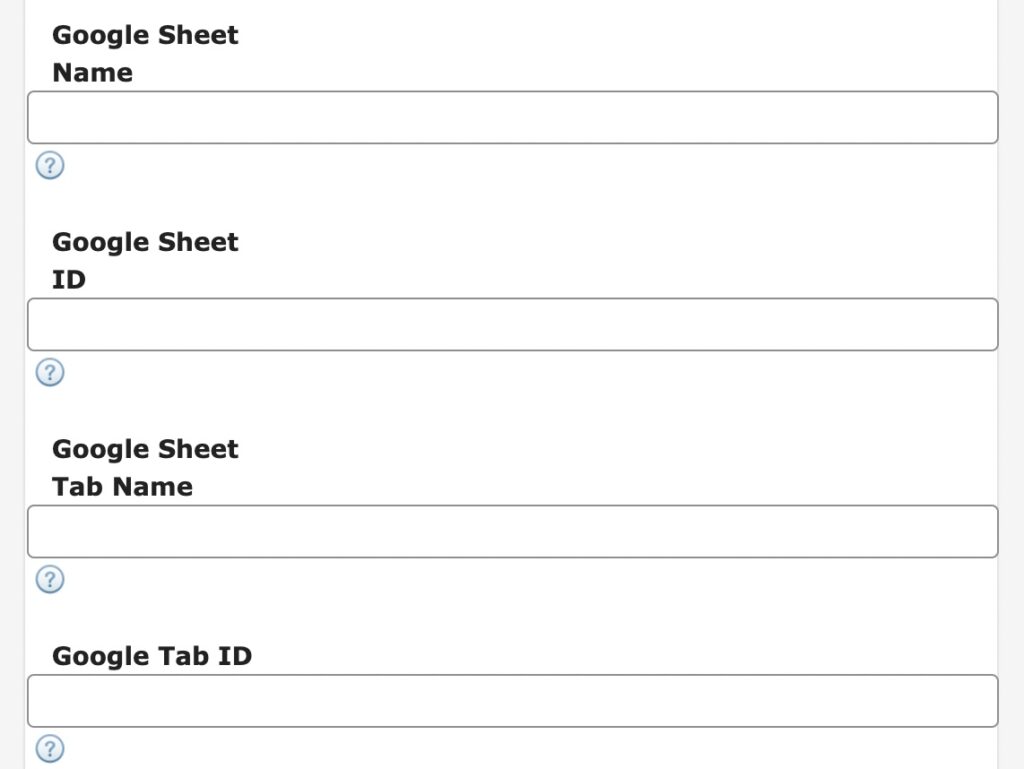This screenshot has height=769, width=1024.
Task: Click the question mark beneath Tab Name input
Action: point(50,579)
